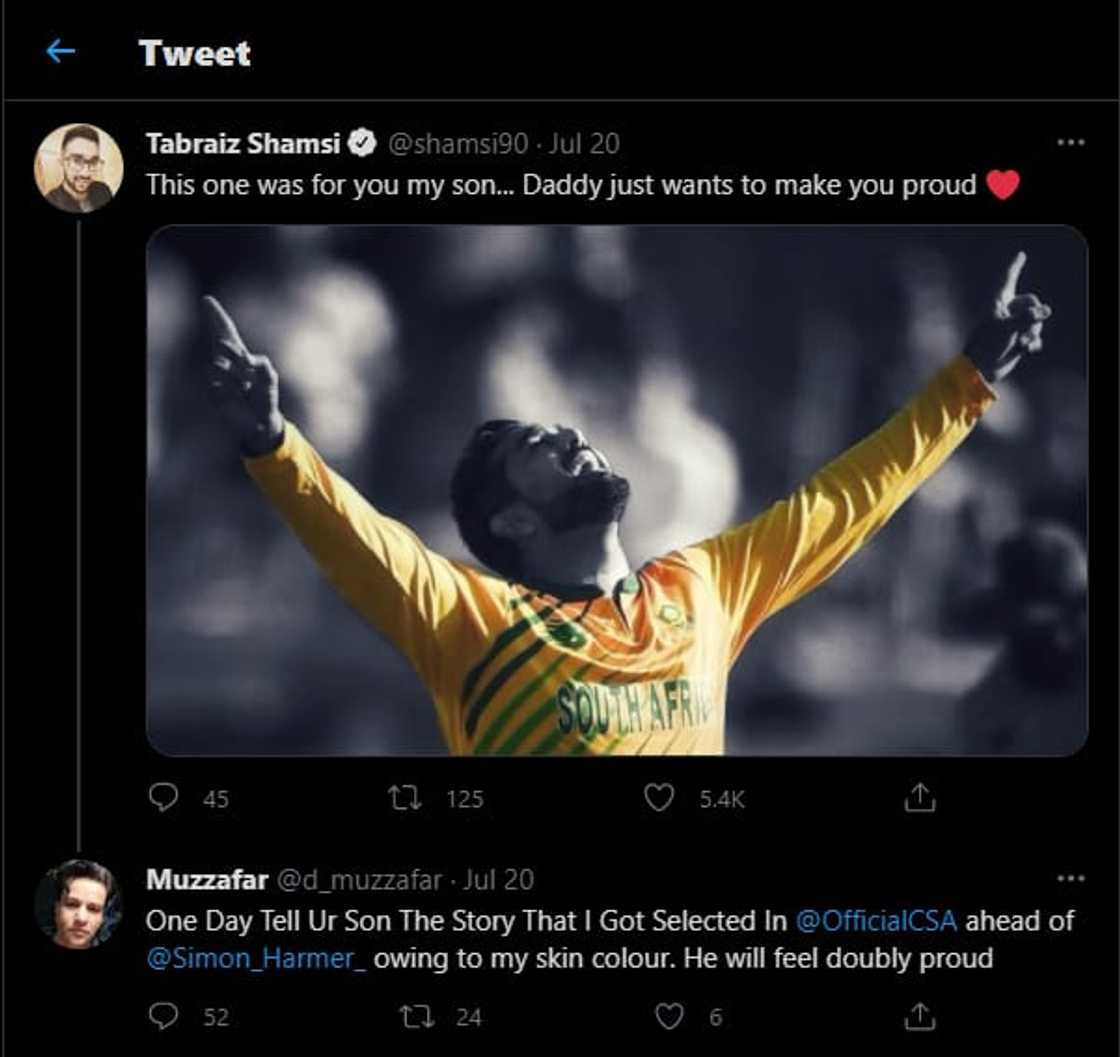Share Muzzafar's reply
Image resolution: width=1120 pixels, height=1057 pixels.
coord(919,1016)
